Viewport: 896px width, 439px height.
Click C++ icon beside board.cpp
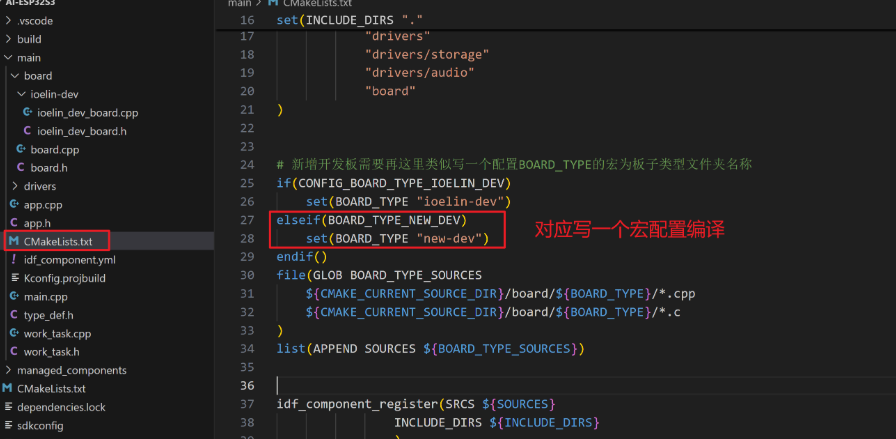pyautogui.click(x=21, y=150)
